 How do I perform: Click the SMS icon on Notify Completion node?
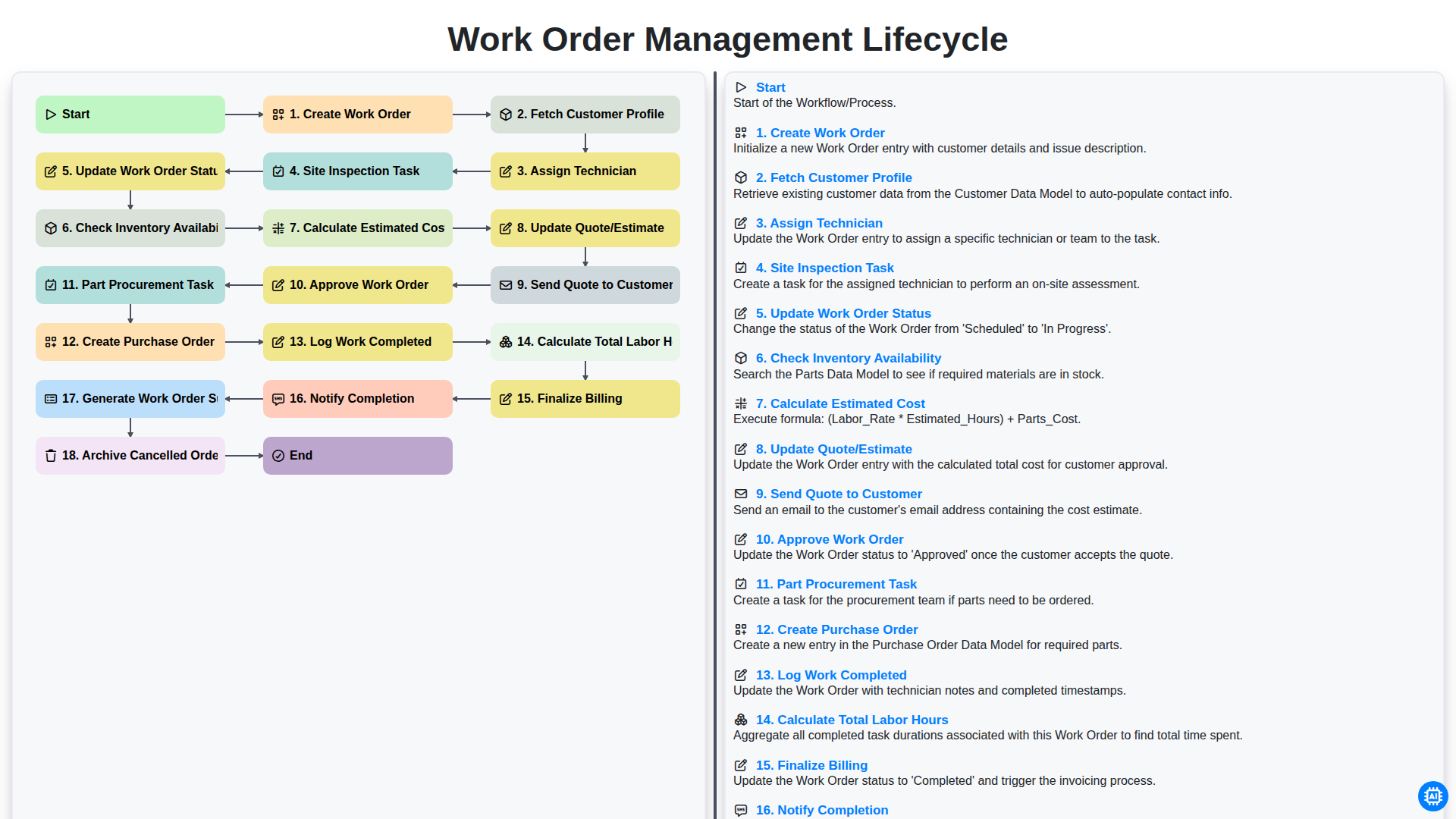(278, 399)
